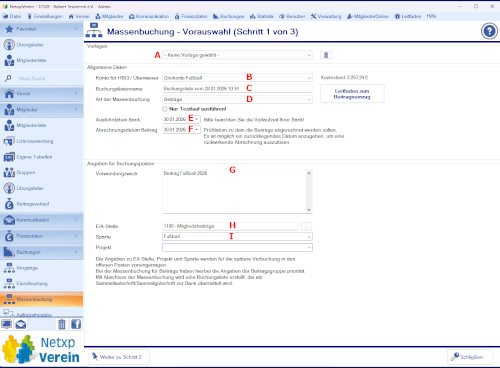
Task: Open the Mitglieder menu in menu bar
Action: 109,16
